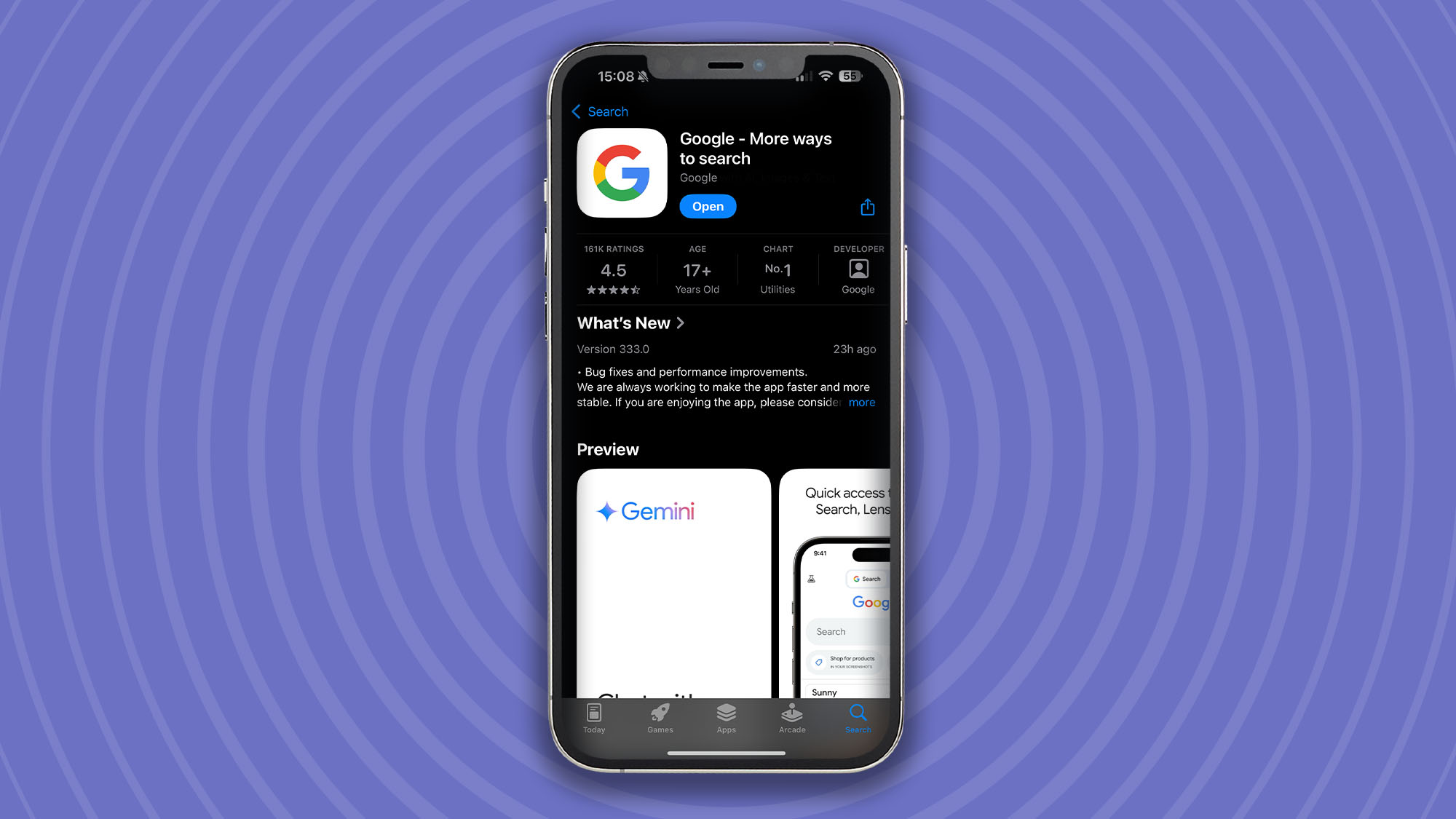
Task: Tap the Google app icon
Action: click(x=621, y=170)
